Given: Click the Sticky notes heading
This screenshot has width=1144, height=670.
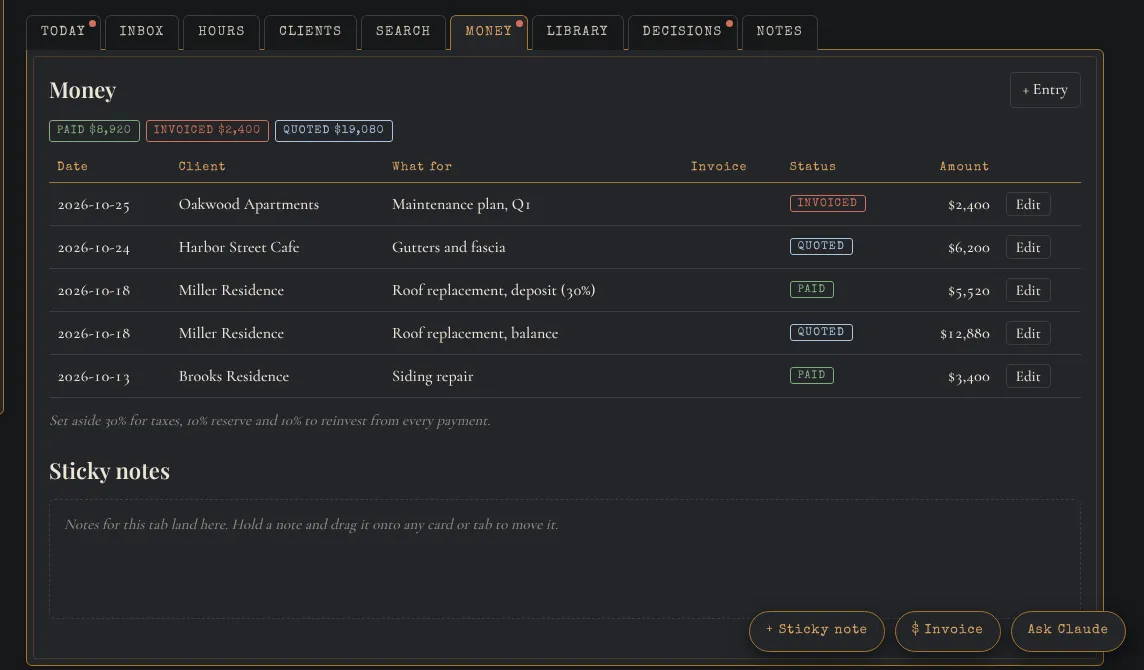Looking at the screenshot, I should click(x=109, y=471).
